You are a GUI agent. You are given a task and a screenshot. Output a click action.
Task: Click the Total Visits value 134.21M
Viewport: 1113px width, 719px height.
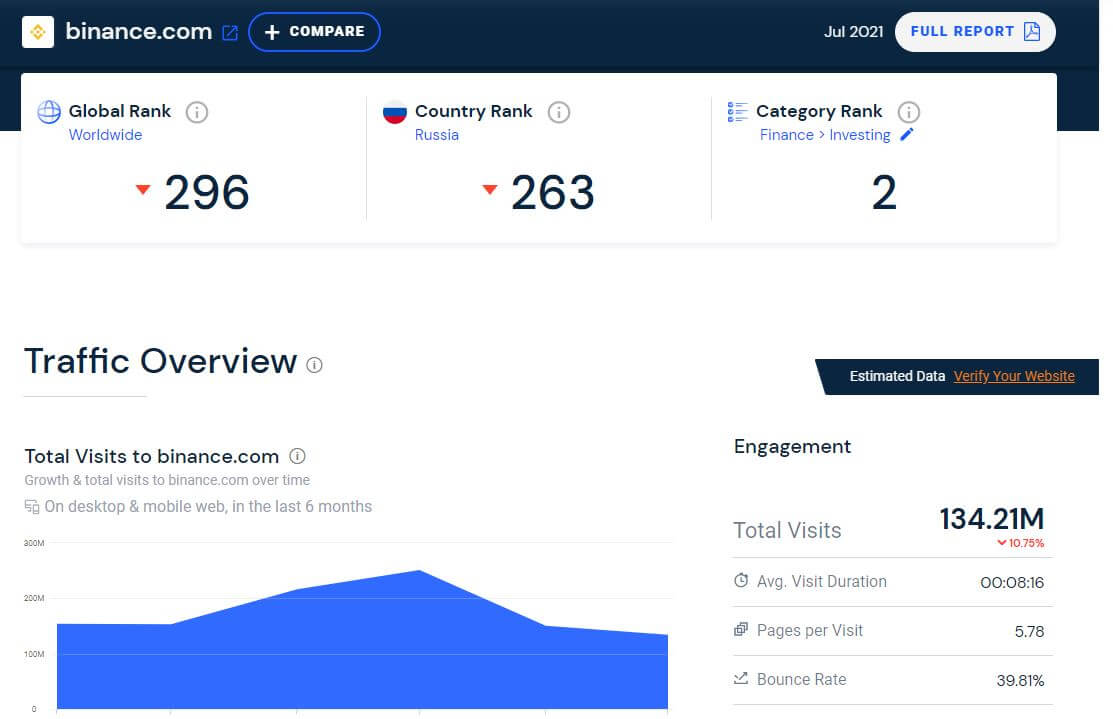992,519
